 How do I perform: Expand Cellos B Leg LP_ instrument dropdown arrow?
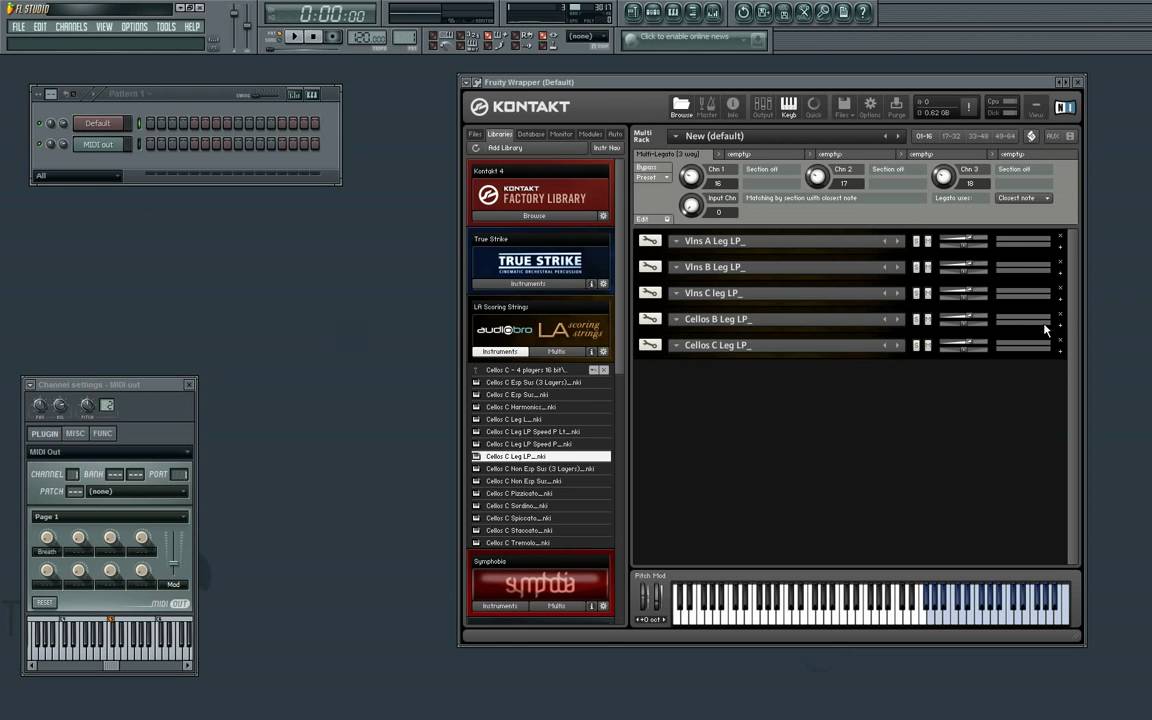pyautogui.click(x=676, y=319)
